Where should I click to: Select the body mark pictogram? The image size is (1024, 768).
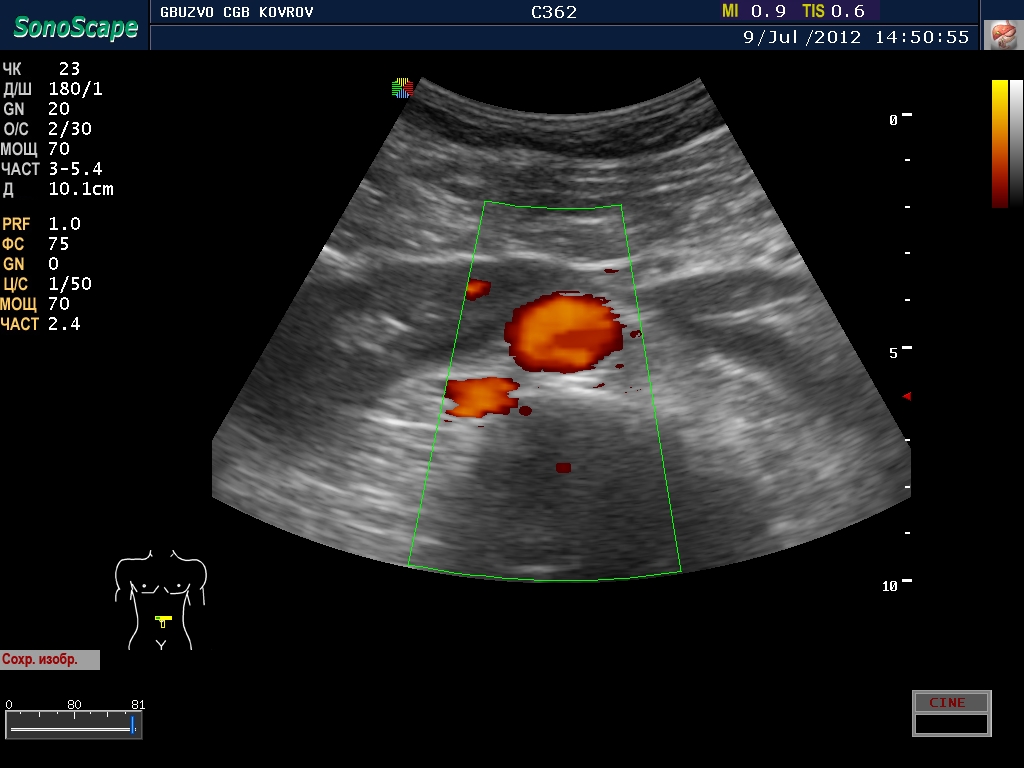pyautogui.click(x=160, y=598)
